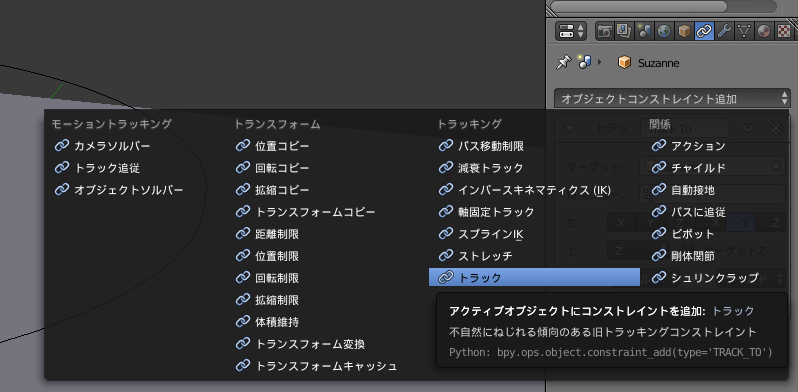Toggle the pin icon beside Suzanne
Screen dimensions: 798x392
pos(563,63)
